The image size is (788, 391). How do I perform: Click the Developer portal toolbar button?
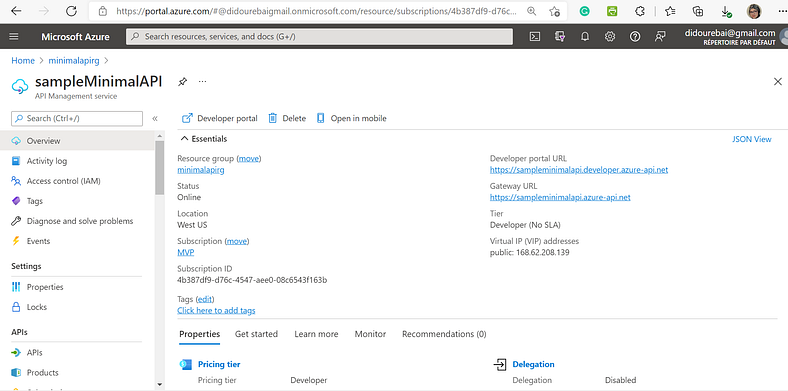(219, 119)
